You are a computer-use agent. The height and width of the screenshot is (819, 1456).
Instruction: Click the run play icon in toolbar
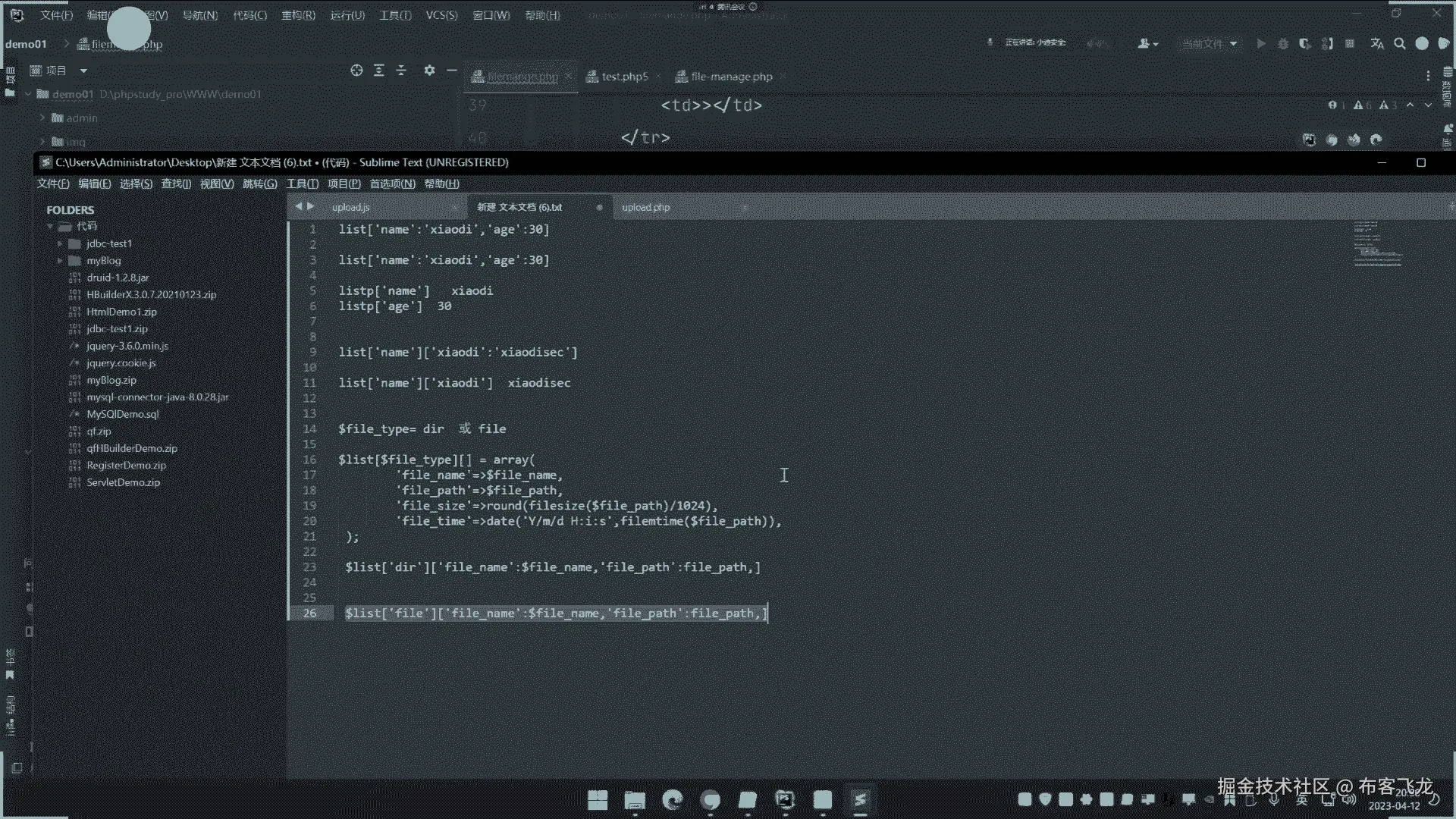[x=1261, y=44]
